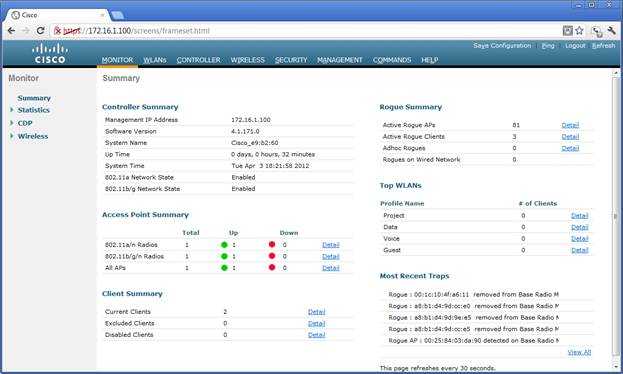
Task: Click View All under Most Recent Traps
Action: [579, 353]
